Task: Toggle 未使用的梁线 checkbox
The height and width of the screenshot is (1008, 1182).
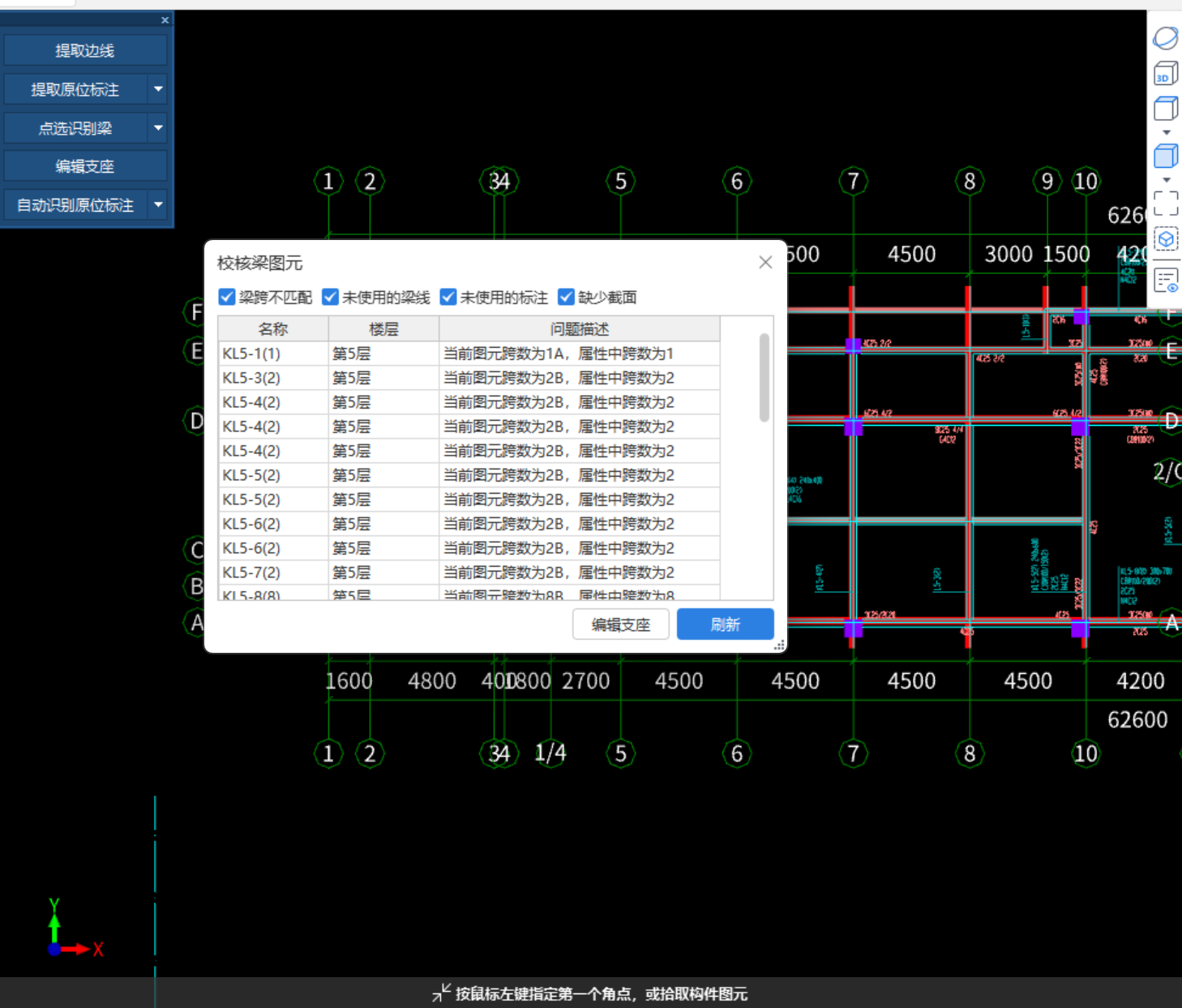Action: [x=330, y=297]
